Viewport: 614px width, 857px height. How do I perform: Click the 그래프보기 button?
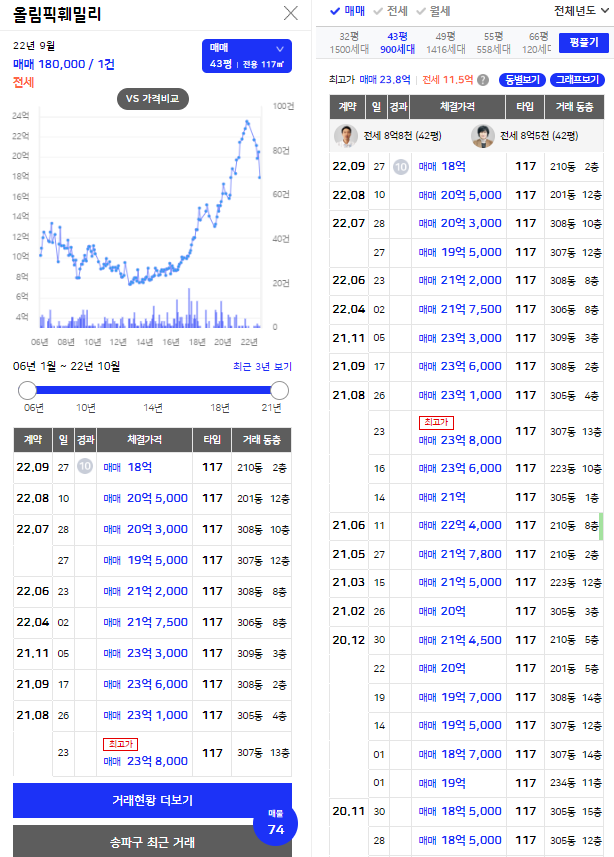[577, 80]
